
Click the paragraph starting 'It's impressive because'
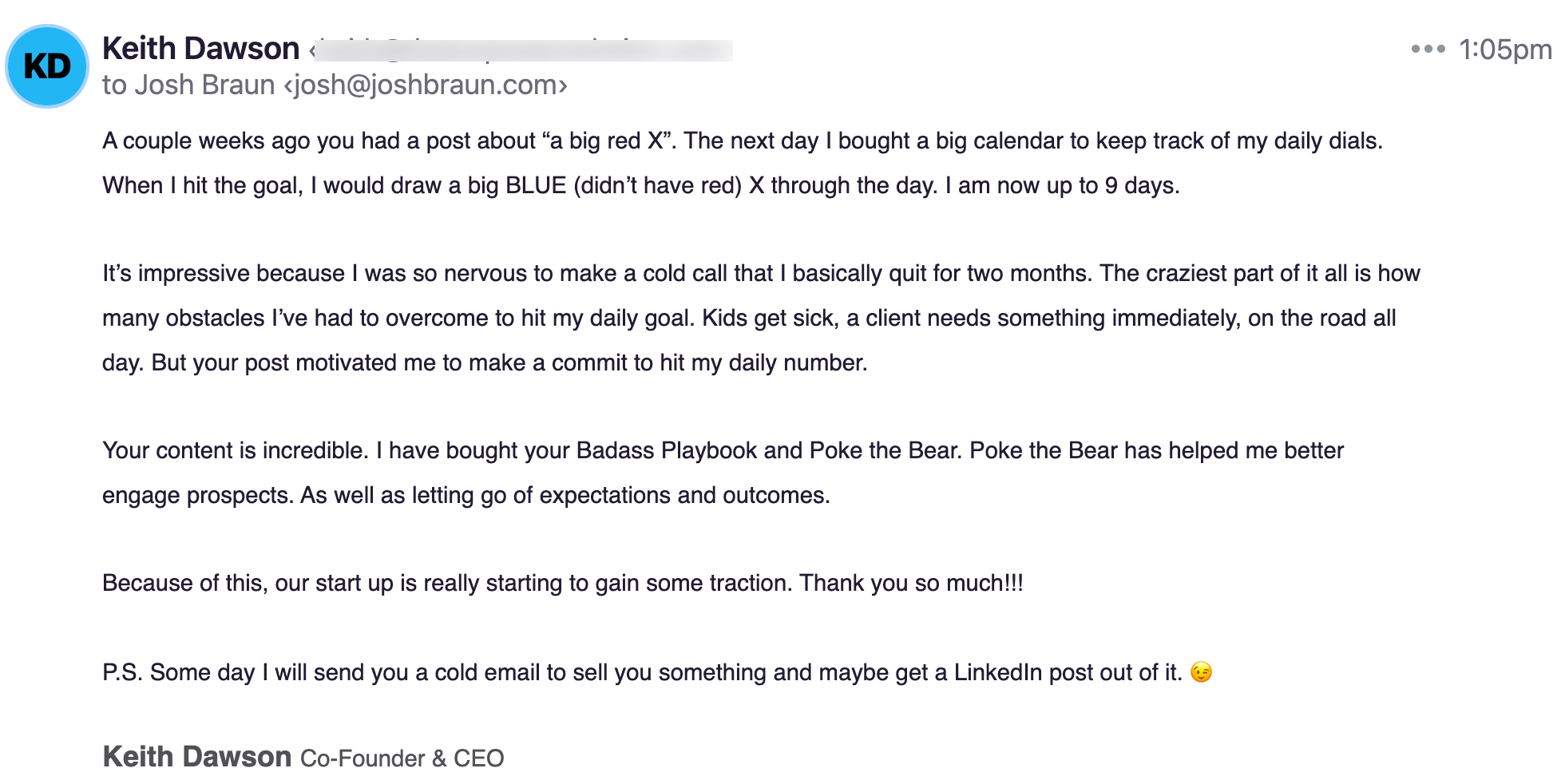761,318
